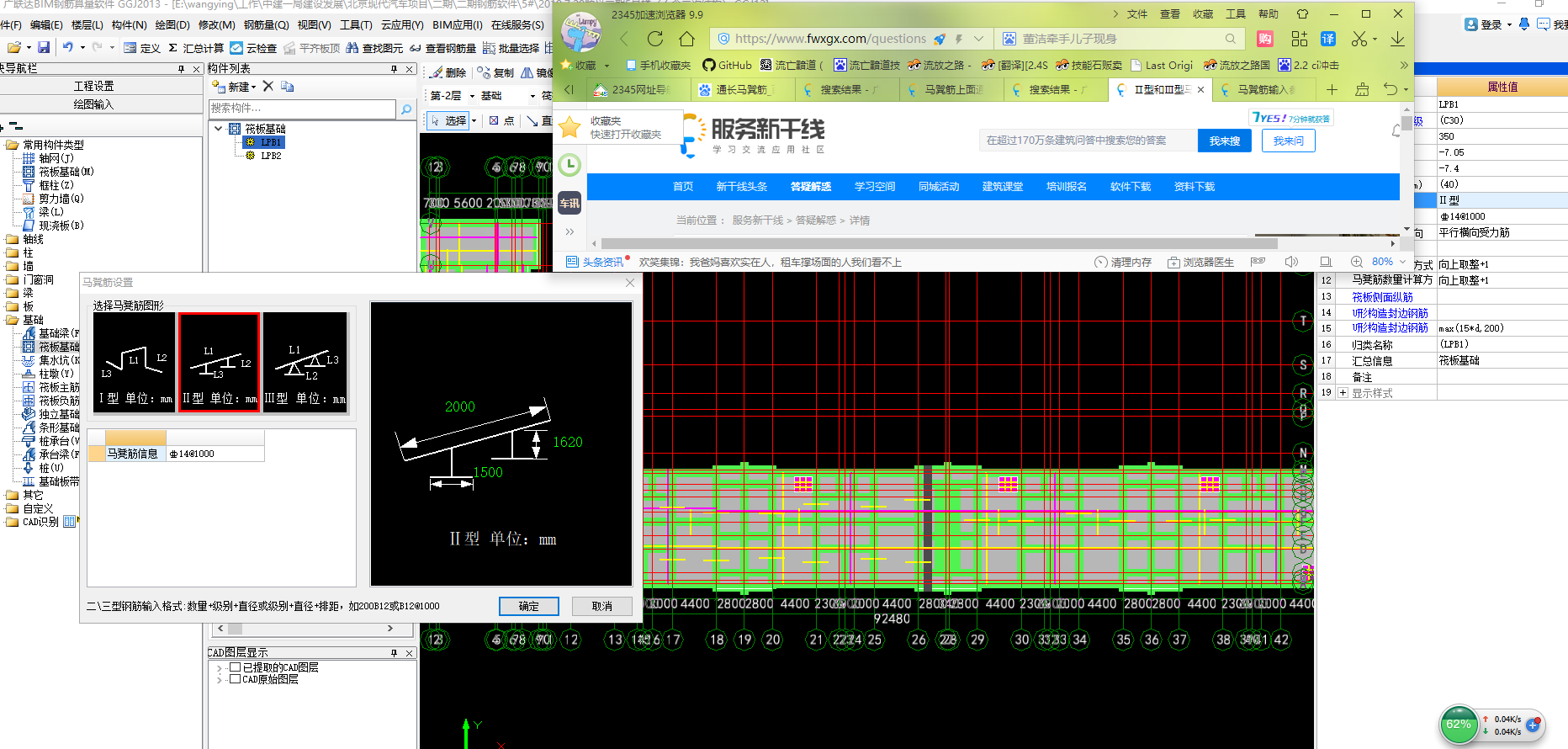This screenshot has height=749, width=1568.
Task: Click the undo arrow icon
Action: [x=68, y=48]
